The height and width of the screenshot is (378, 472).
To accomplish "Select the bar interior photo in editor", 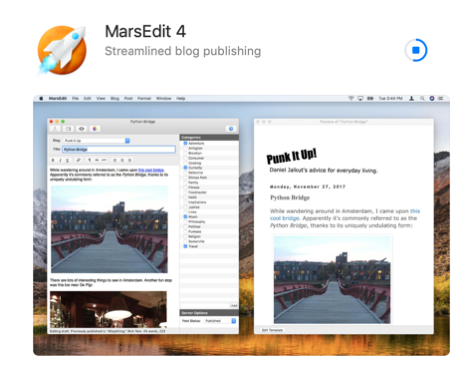I will pyautogui.click(x=108, y=309).
